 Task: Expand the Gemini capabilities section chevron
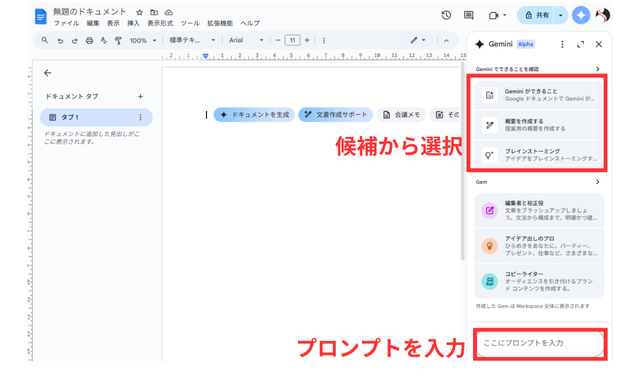pos(598,69)
